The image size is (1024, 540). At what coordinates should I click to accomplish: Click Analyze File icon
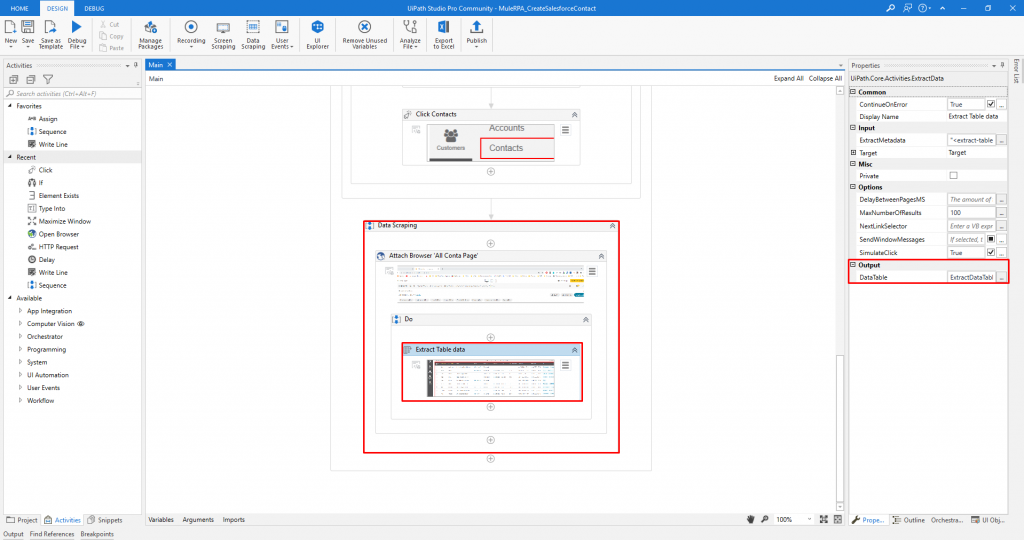(410, 27)
